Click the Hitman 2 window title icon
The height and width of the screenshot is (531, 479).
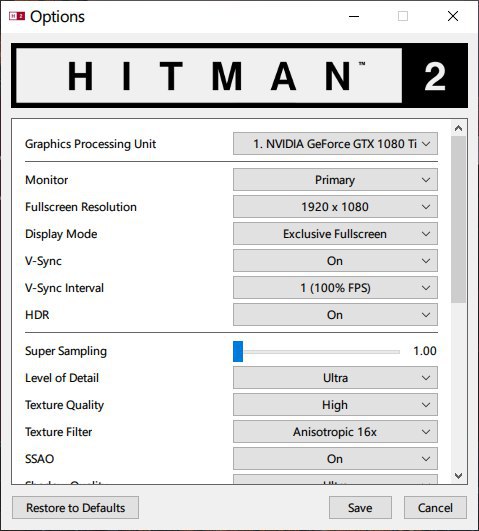pyautogui.click(x=17, y=16)
